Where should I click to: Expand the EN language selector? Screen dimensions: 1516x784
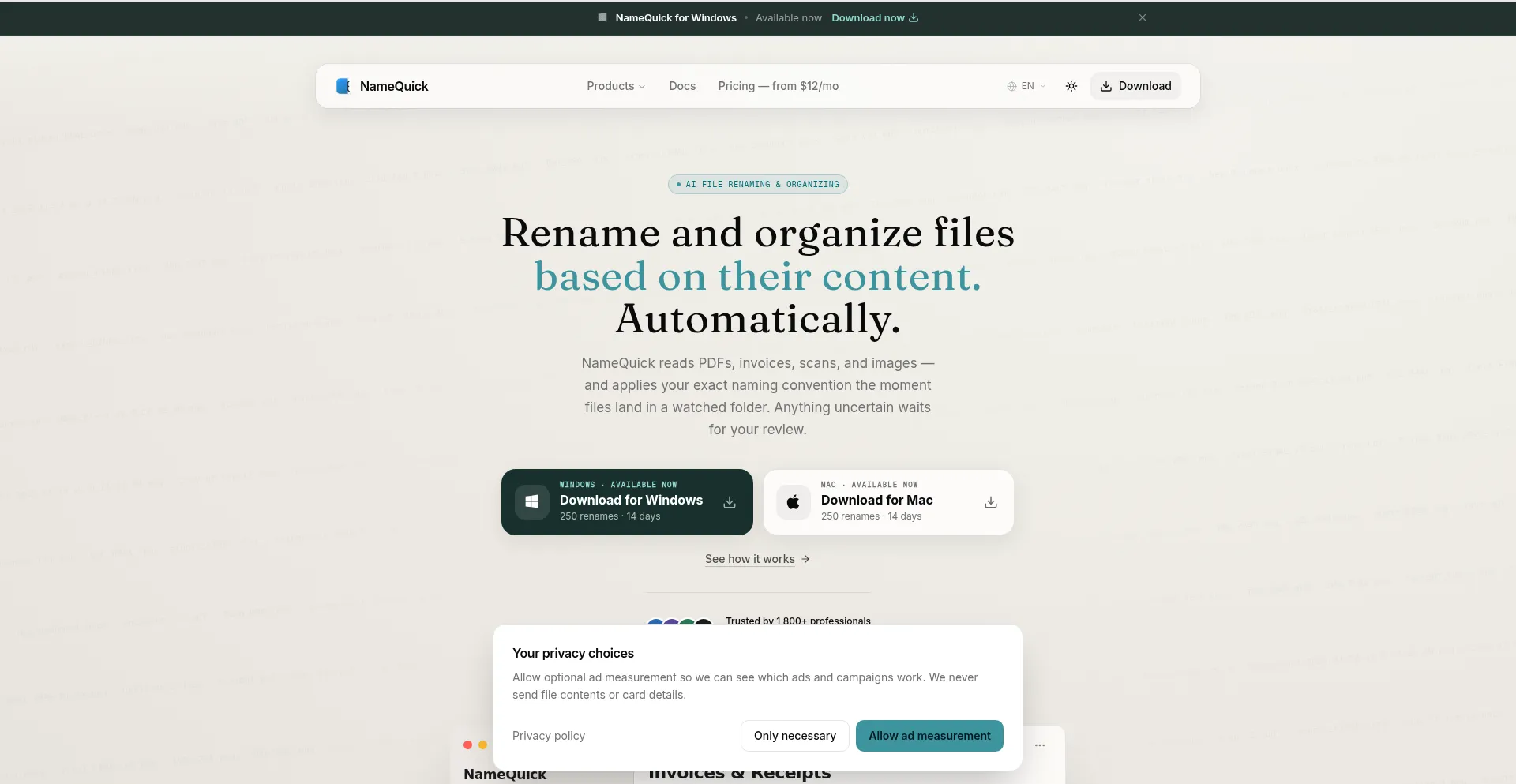click(1026, 86)
